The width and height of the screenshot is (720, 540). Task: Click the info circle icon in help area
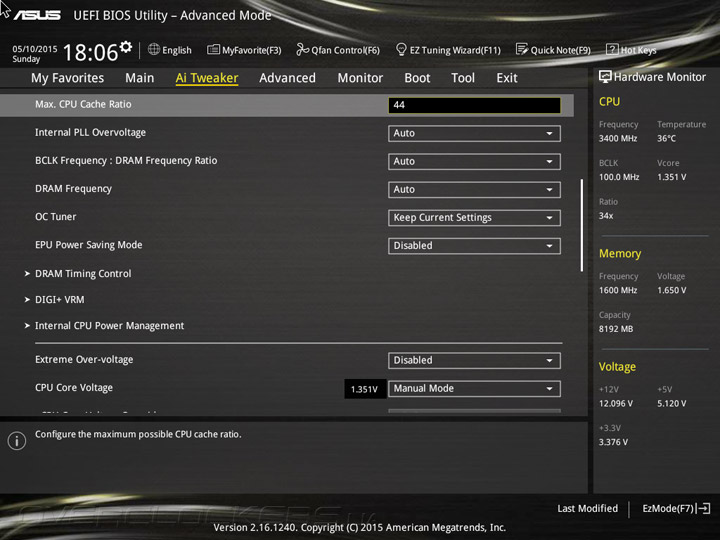click(17, 441)
